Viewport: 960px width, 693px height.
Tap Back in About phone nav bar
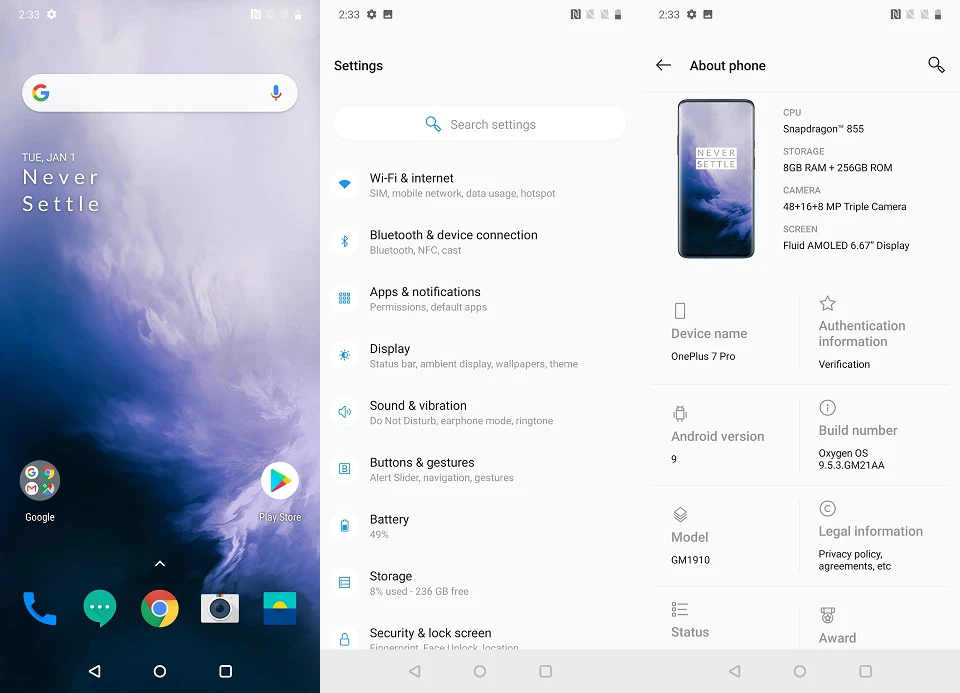735,671
